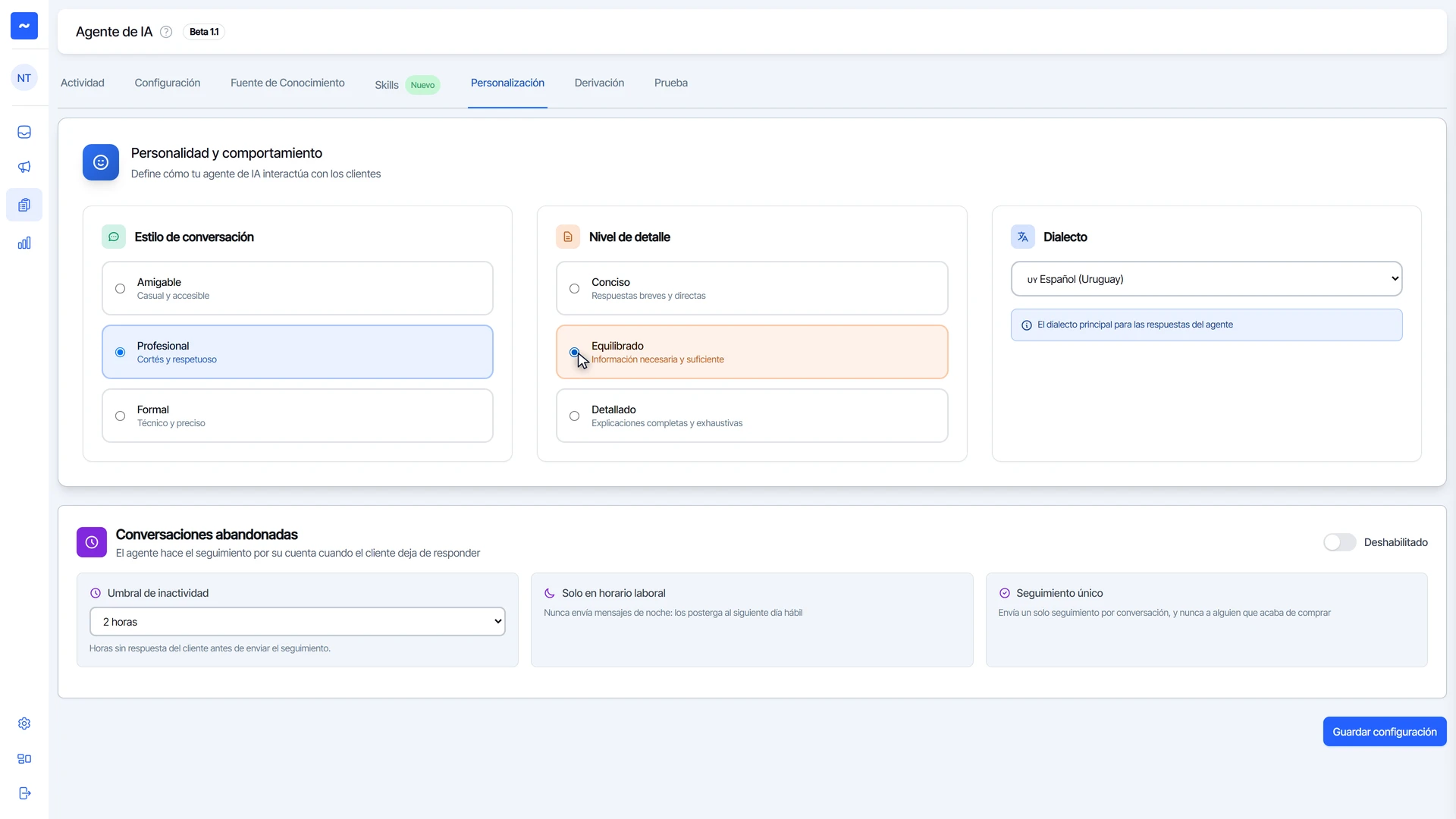Select the clipboard agent icon in sidebar
The height and width of the screenshot is (819, 1456).
pyautogui.click(x=24, y=205)
